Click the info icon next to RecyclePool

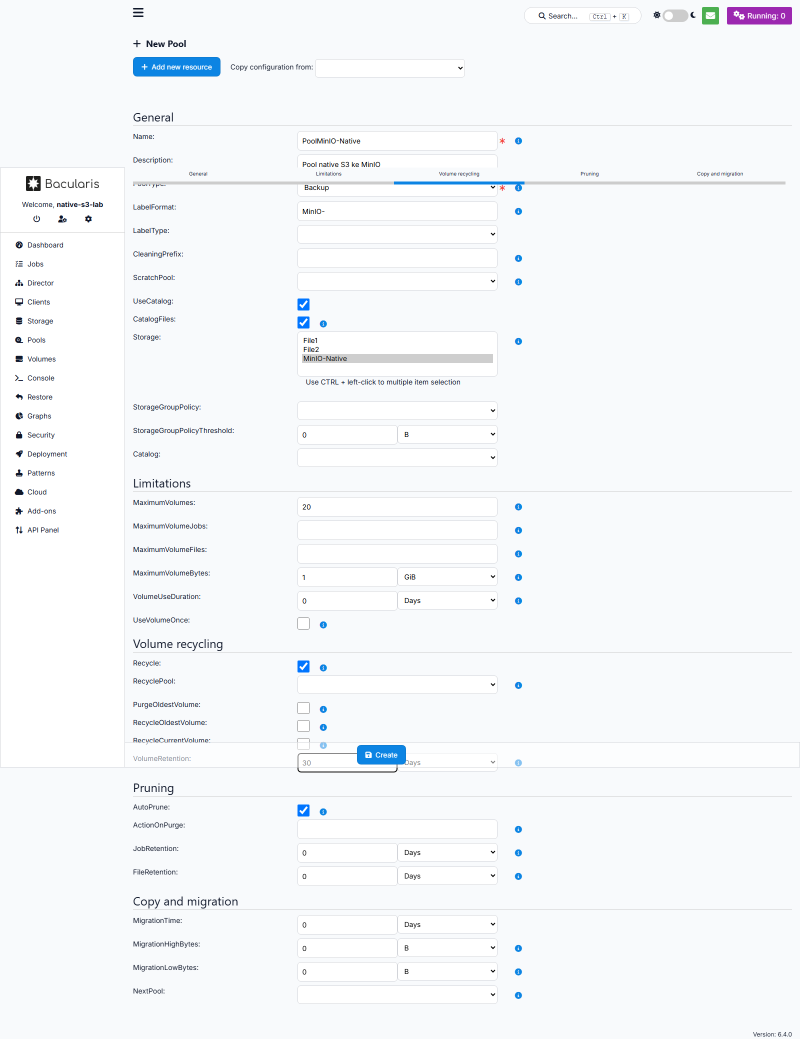pyautogui.click(x=518, y=685)
